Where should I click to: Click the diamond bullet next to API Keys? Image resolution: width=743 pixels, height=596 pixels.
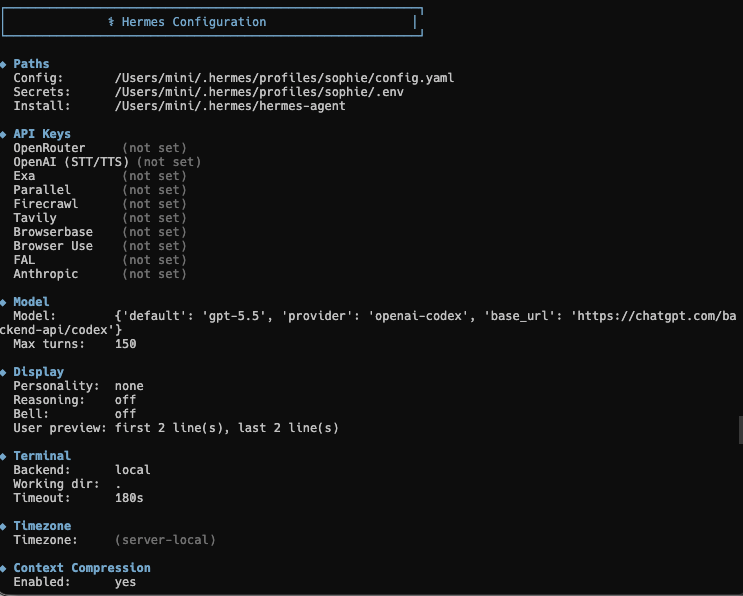(x=3, y=135)
